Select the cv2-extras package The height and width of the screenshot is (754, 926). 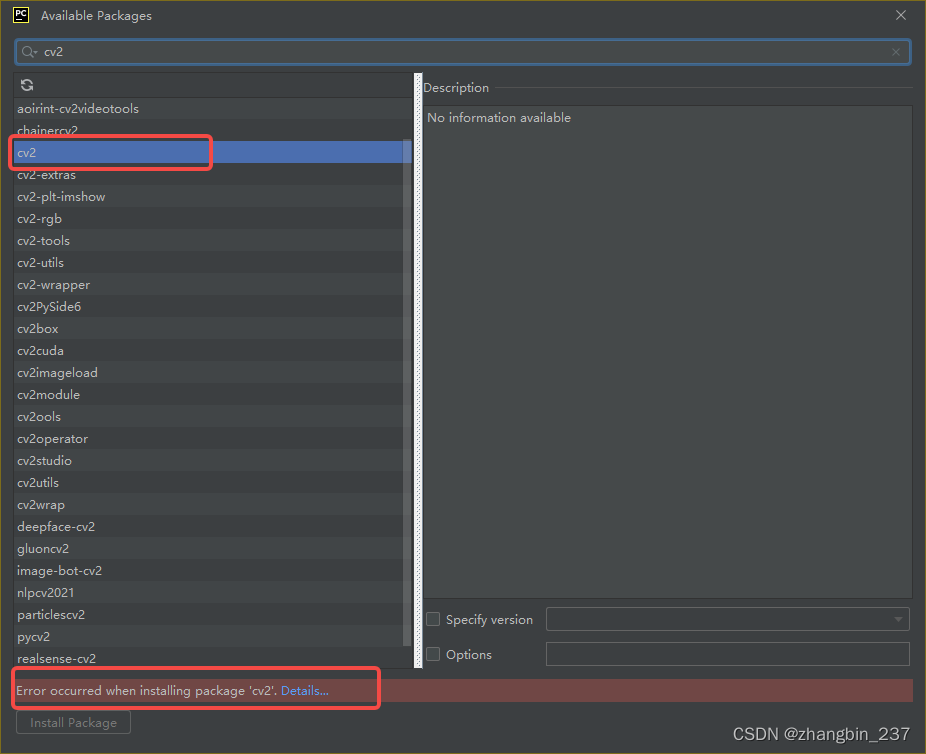[x=213, y=175]
